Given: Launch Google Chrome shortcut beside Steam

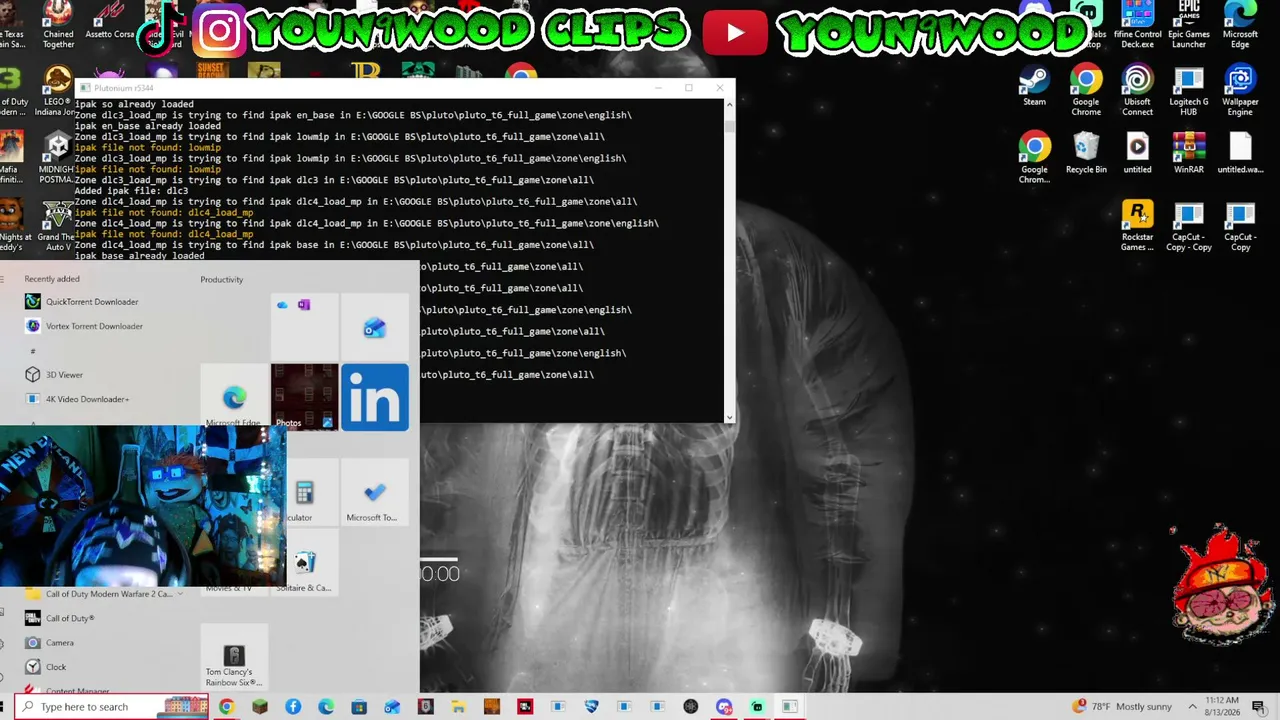Looking at the screenshot, I should [1086, 91].
